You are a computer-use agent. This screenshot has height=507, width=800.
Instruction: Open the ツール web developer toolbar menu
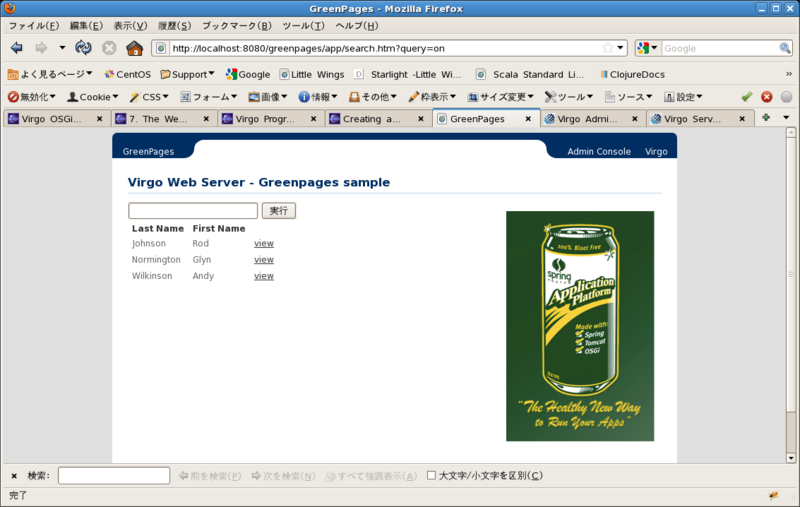coord(569,96)
